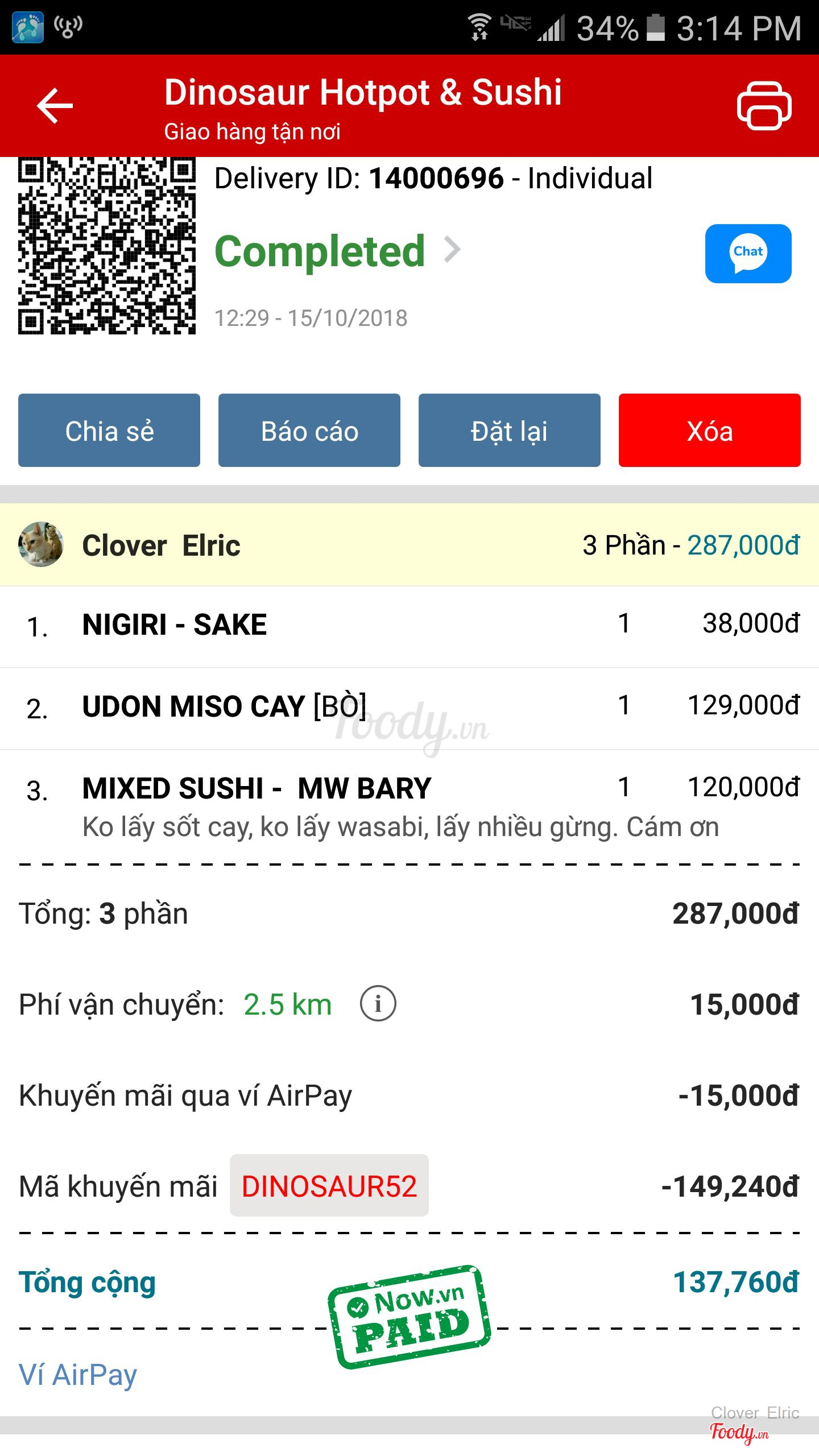
Task: Tap the Ví AirPay payment link
Action: pos(78,1375)
